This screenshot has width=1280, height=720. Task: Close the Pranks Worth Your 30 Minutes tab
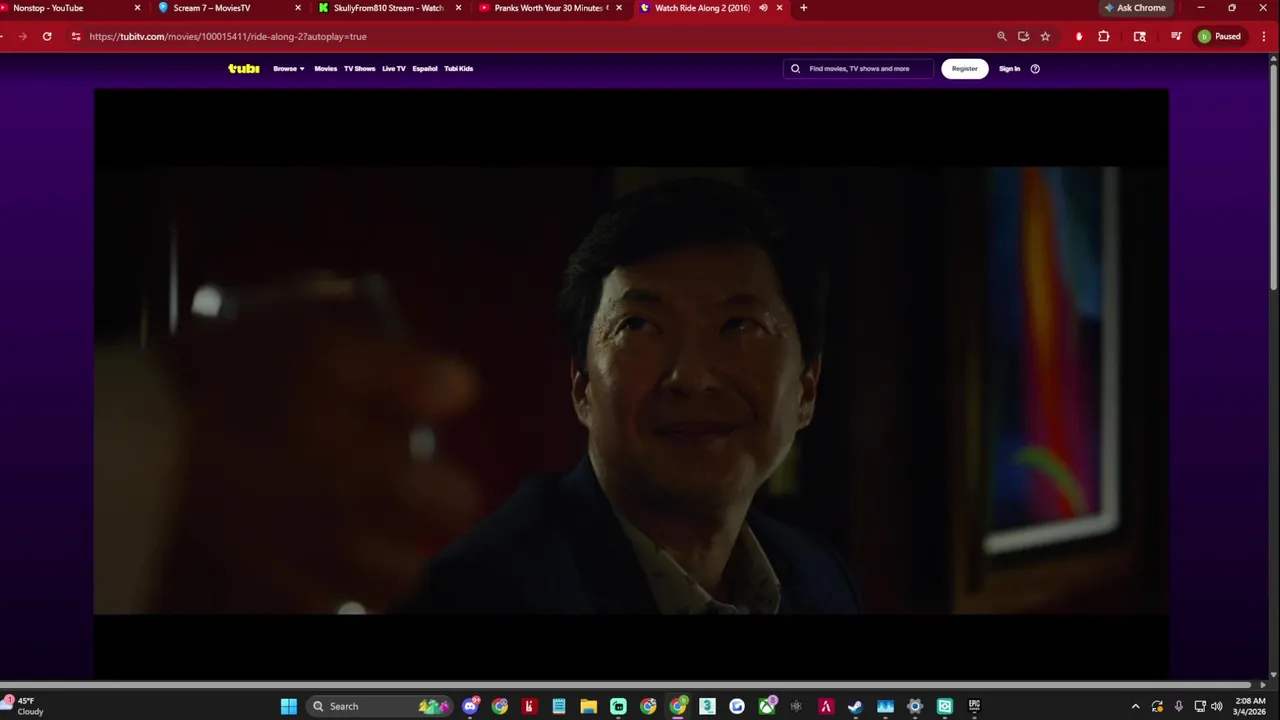(619, 8)
